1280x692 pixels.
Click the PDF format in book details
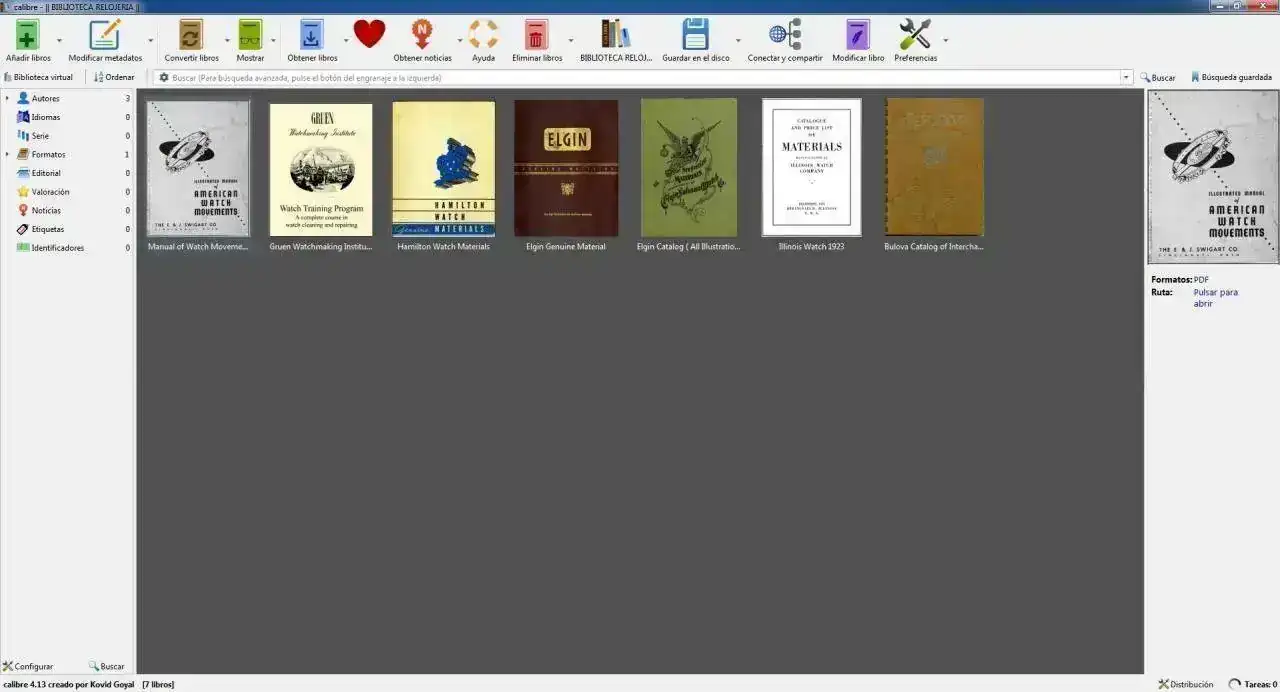1201,280
